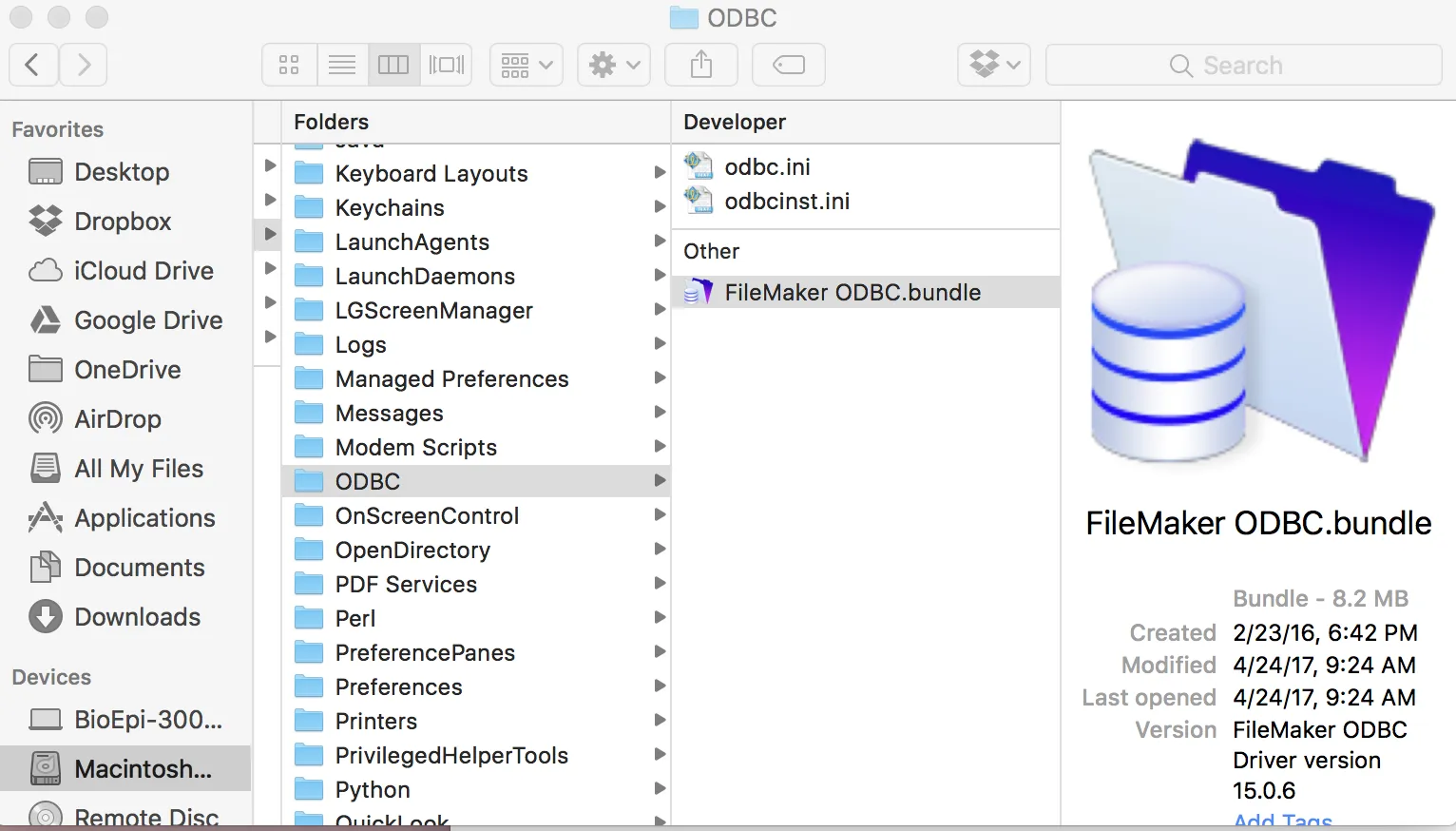Go forward with the right chevron button
1456x831 pixels.
pos(84,65)
